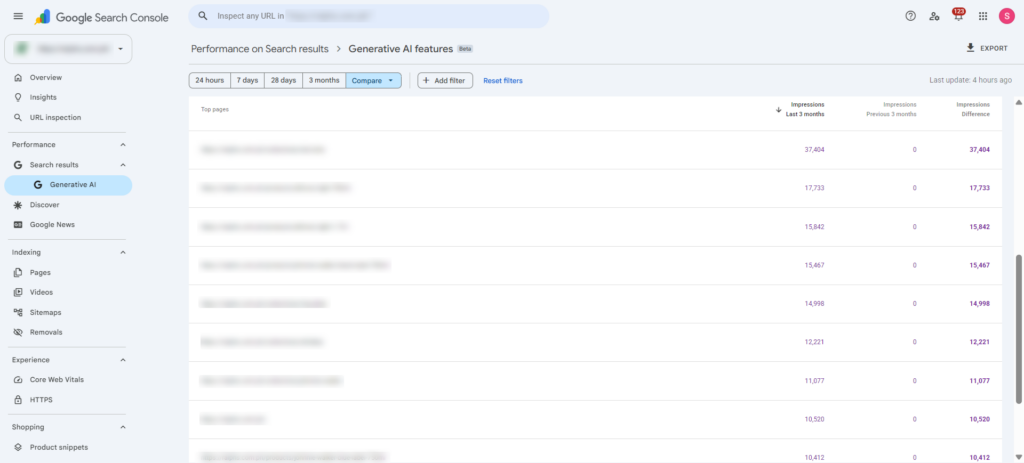
Task: Select the 28 days date range
Action: tap(283, 80)
